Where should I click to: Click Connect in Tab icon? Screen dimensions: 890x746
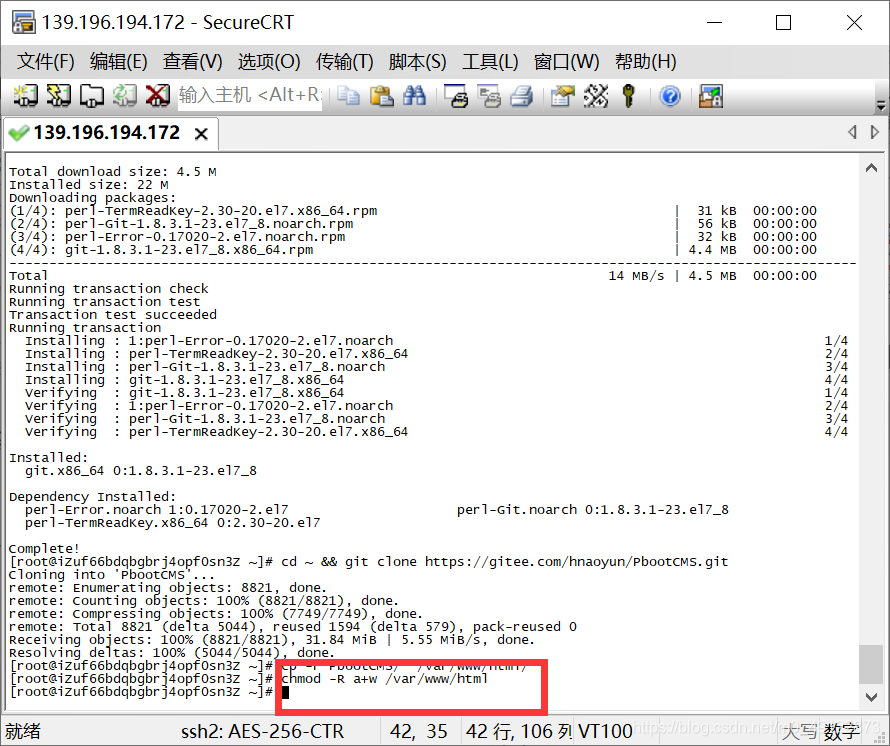coord(91,95)
